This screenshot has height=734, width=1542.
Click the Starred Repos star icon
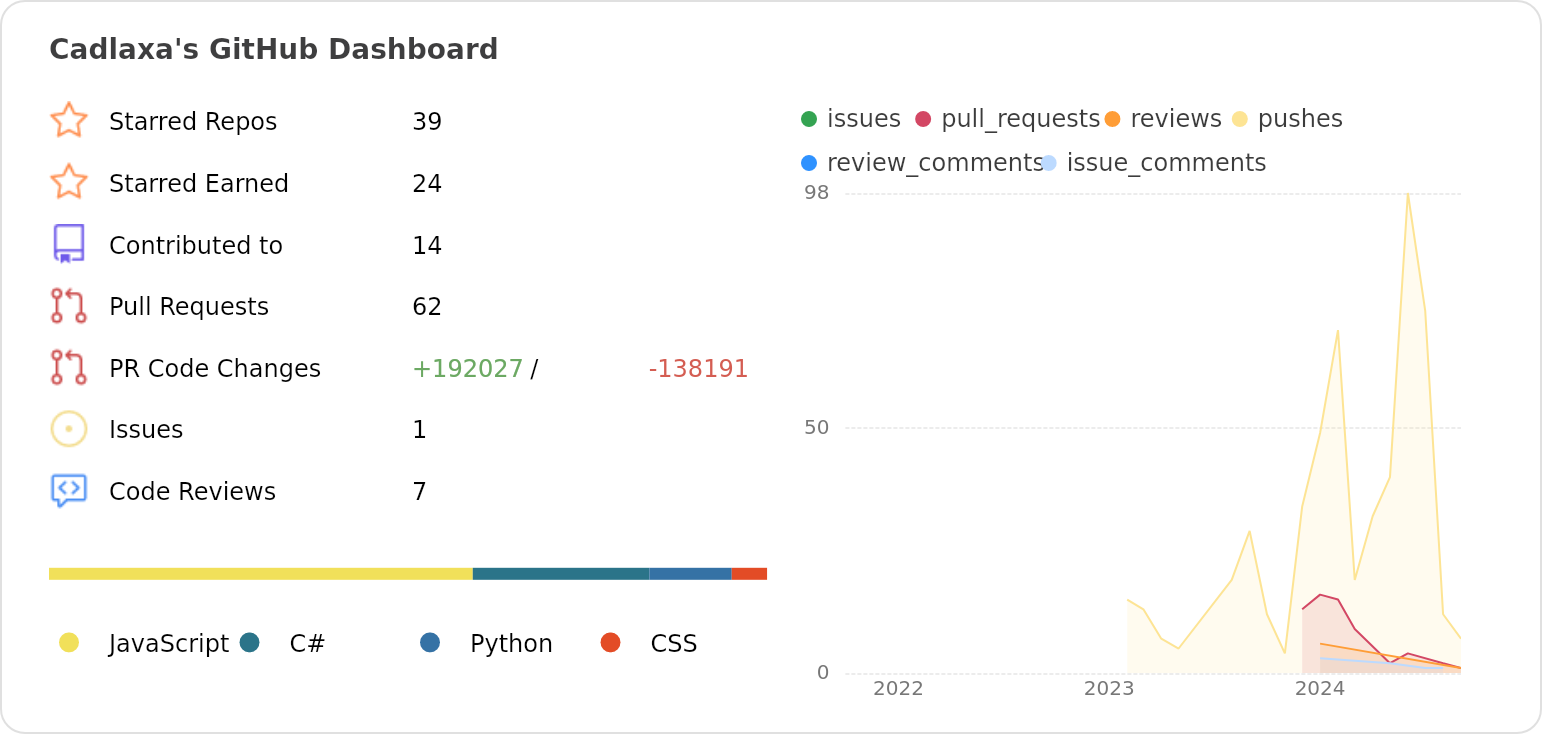tap(69, 120)
